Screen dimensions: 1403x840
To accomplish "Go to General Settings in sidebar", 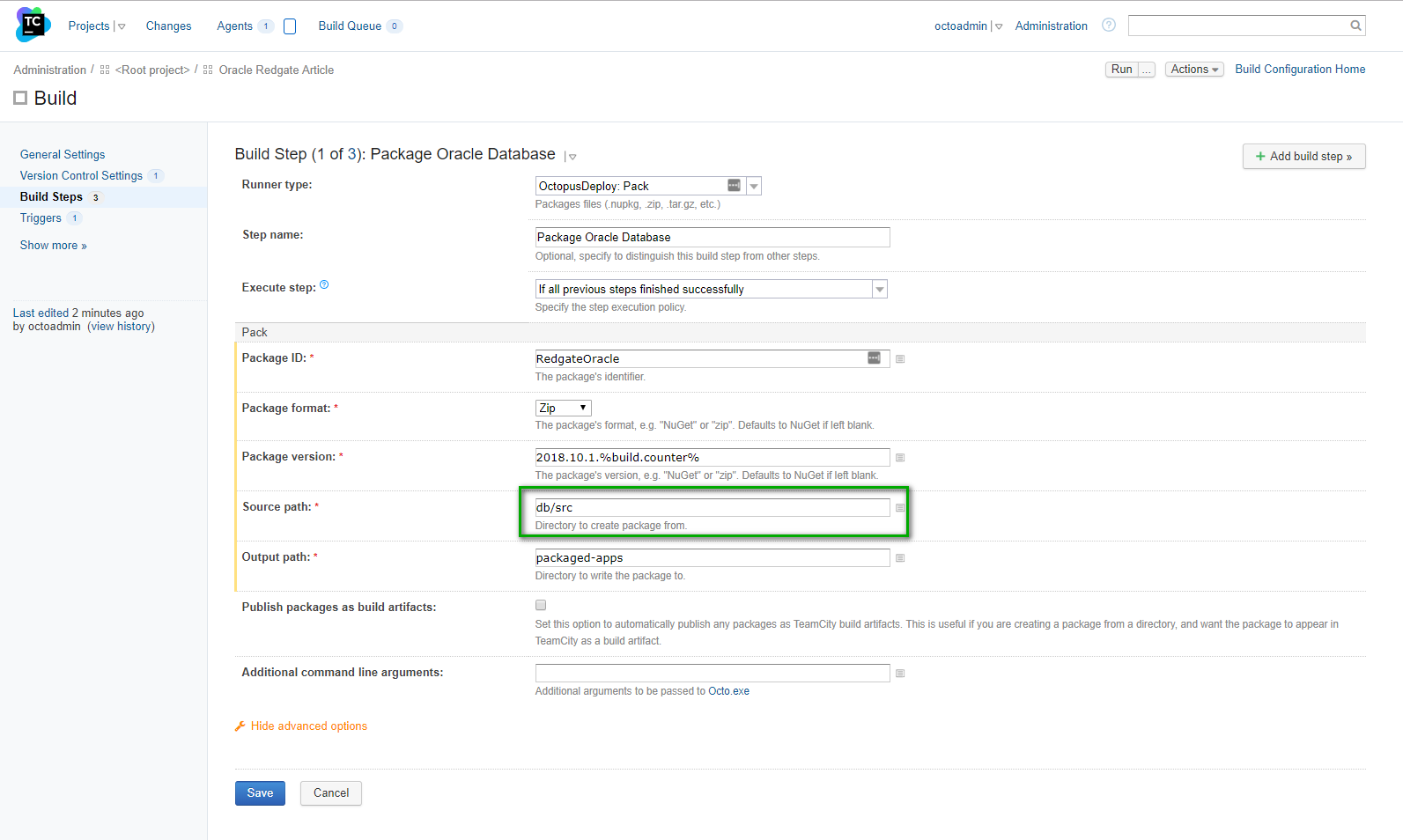I will 63,155.
